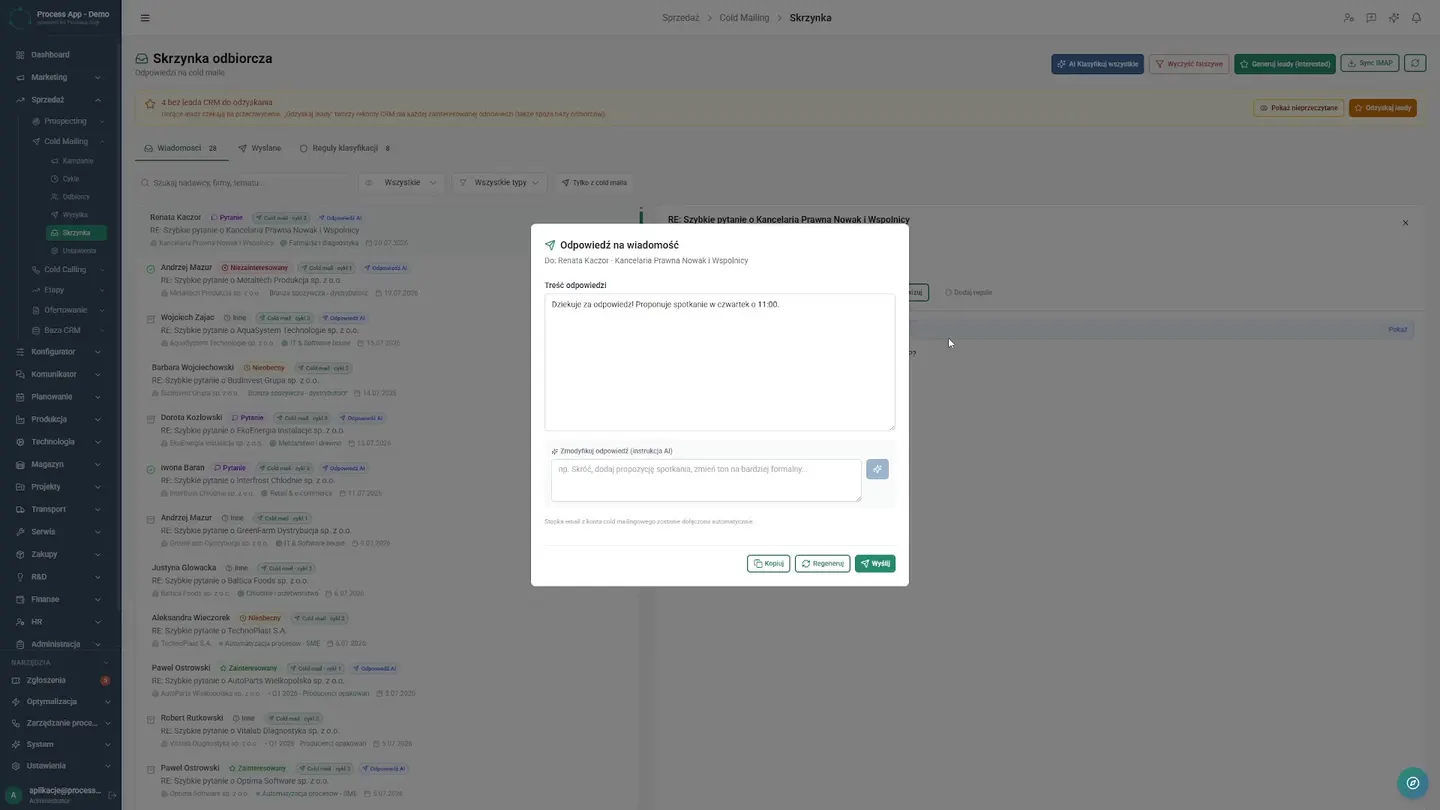
Task: Open the Dashboard sidebar item
Action: [60, 55]
